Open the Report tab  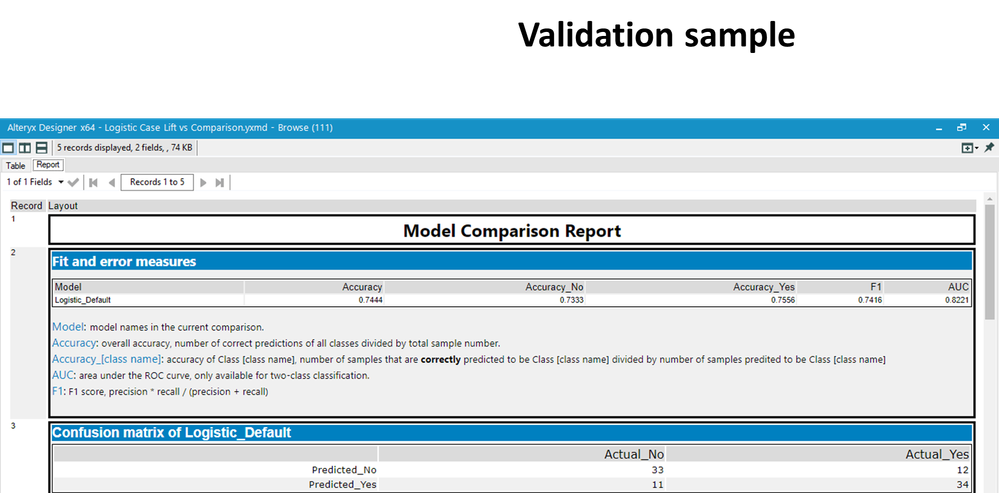pos(48,165)
